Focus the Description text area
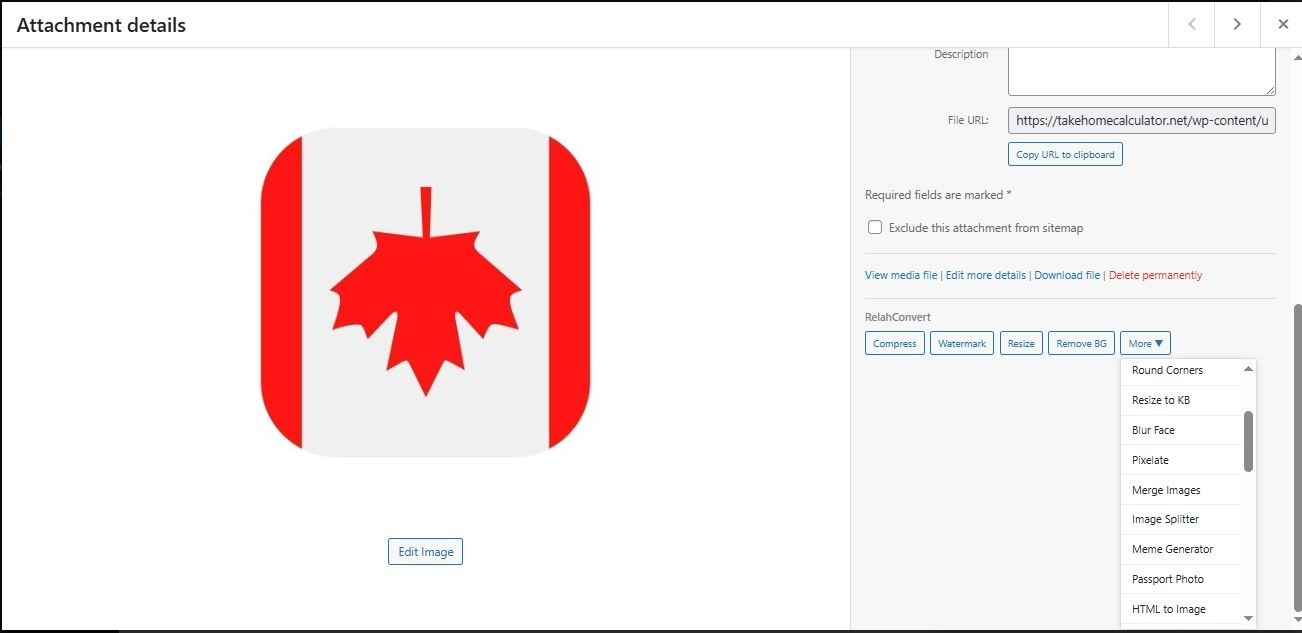 1141,70
